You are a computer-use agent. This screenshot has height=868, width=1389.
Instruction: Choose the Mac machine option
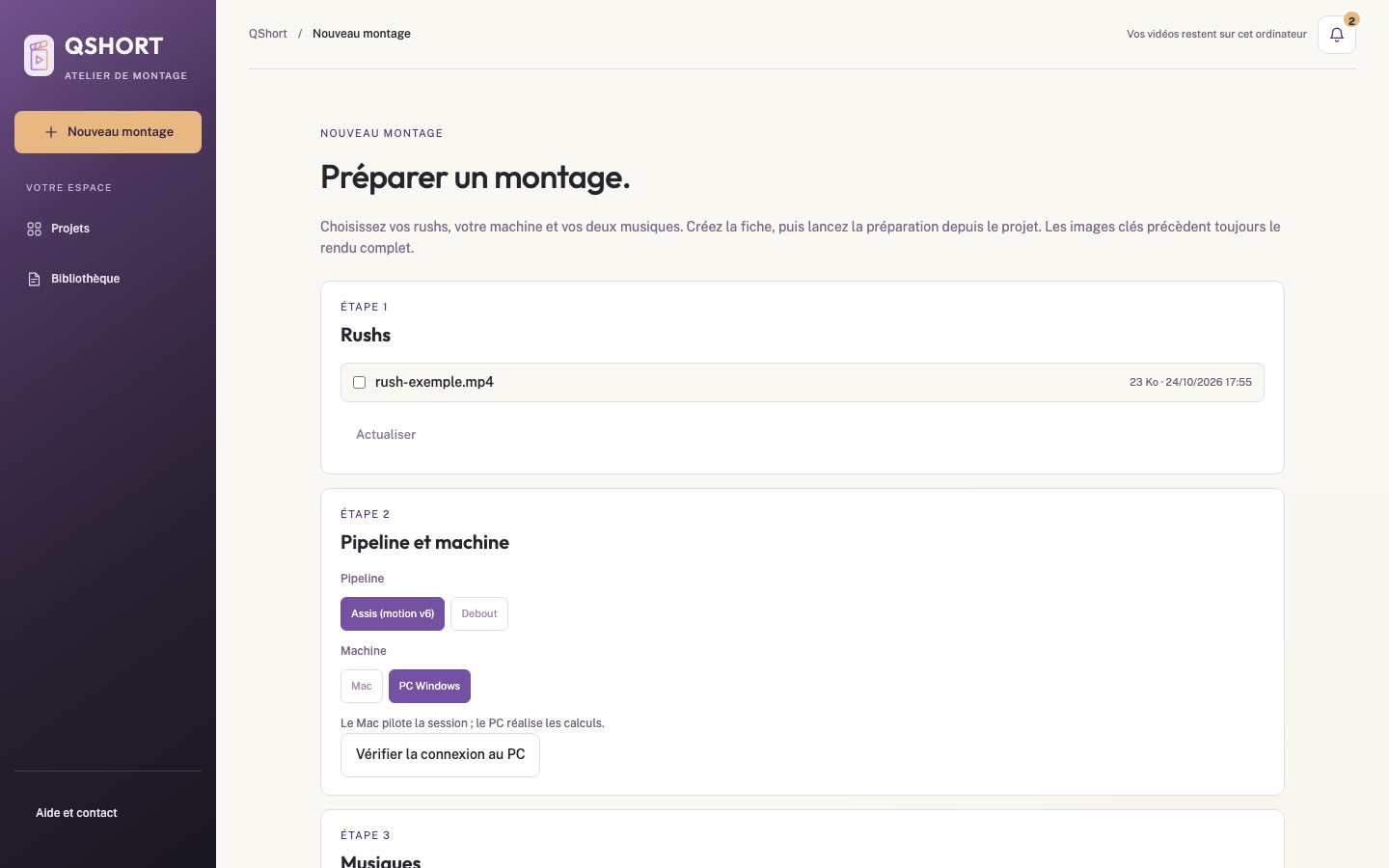pyautogui.click(x=362, y=686)
